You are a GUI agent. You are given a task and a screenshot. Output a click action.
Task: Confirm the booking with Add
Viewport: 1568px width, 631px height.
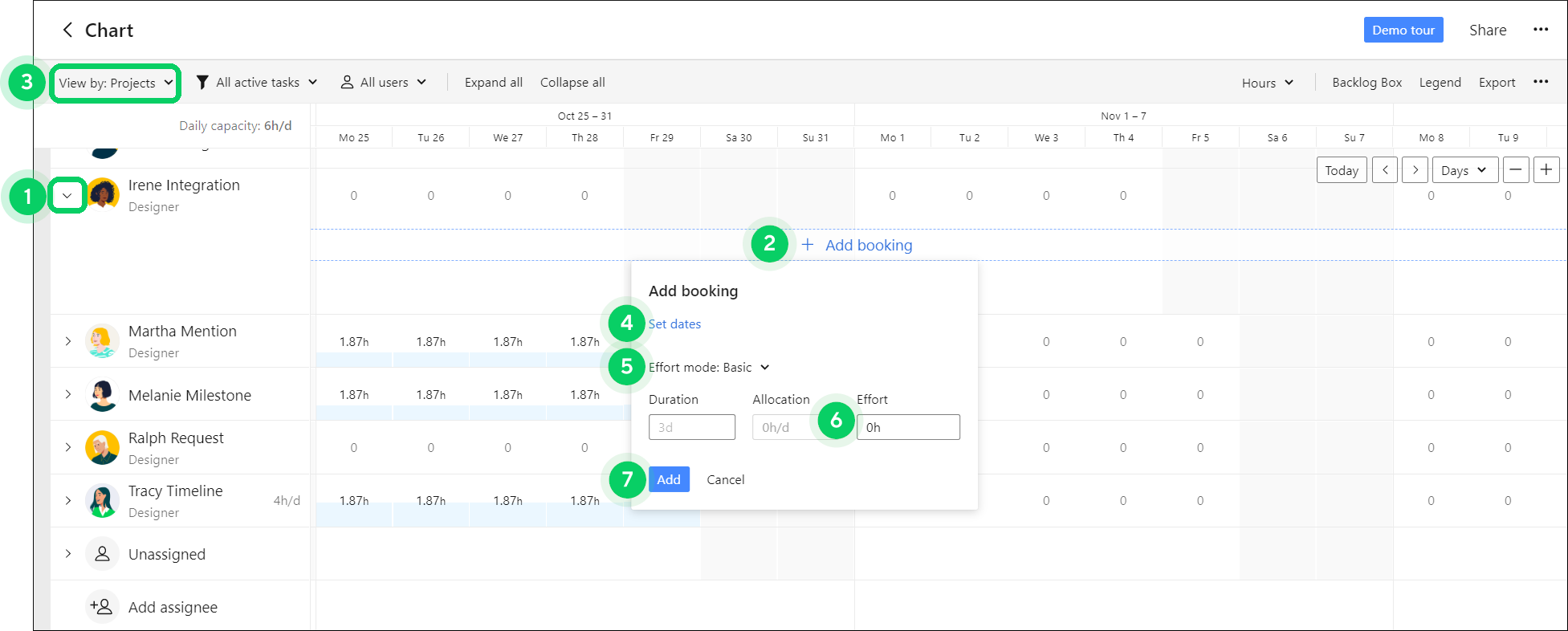[669, 479]
